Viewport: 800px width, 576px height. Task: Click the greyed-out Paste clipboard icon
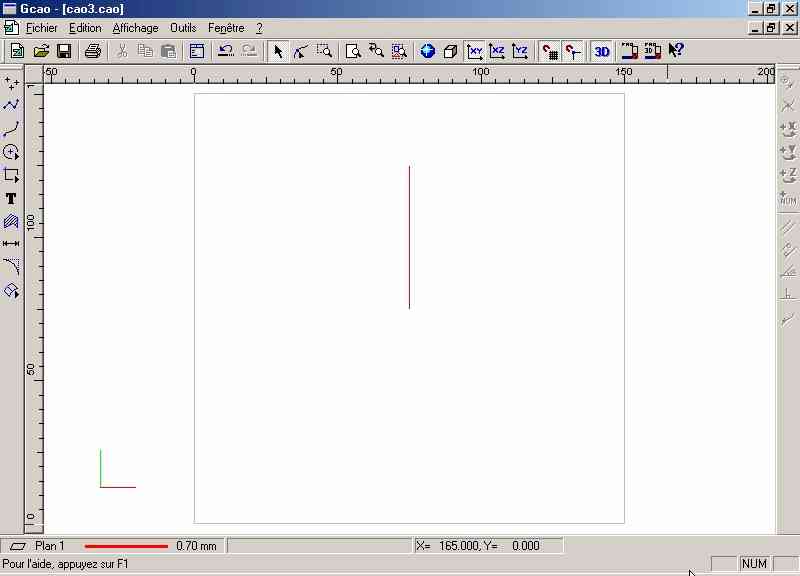coord(168,51)
